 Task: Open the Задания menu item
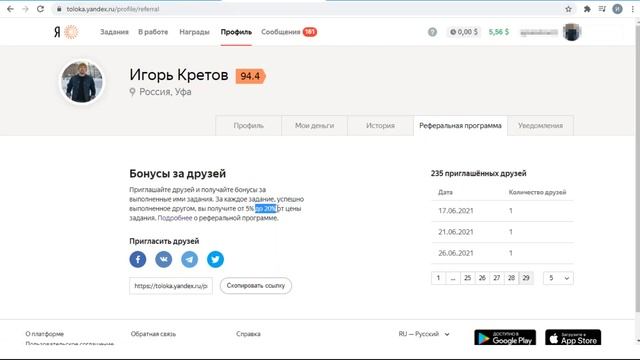click(x=114, y=32)
